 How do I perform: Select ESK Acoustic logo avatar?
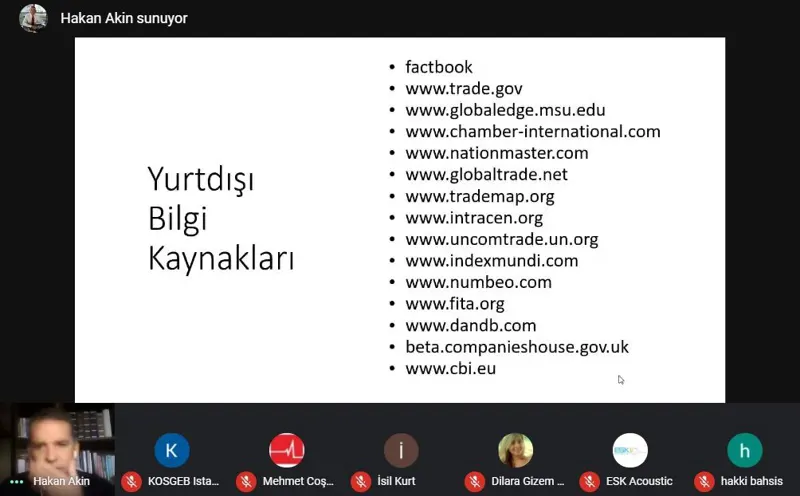630,450
